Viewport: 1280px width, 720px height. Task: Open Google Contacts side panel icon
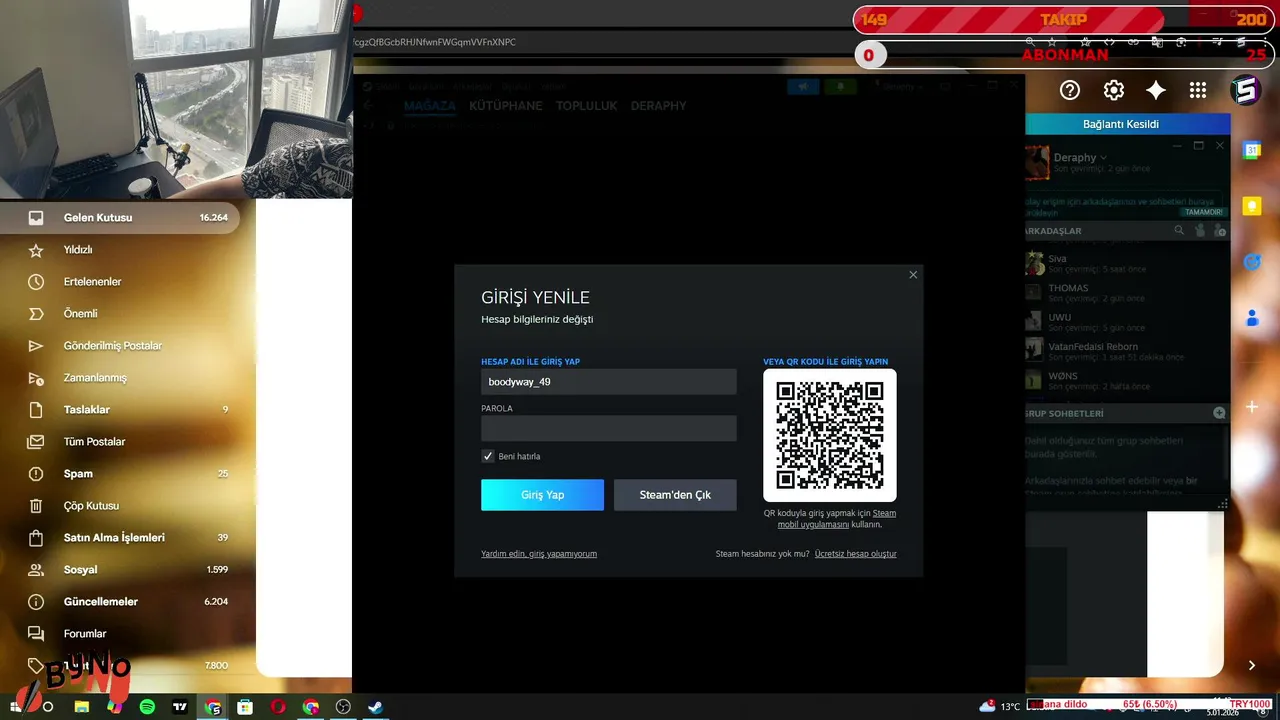point(1251,318)
